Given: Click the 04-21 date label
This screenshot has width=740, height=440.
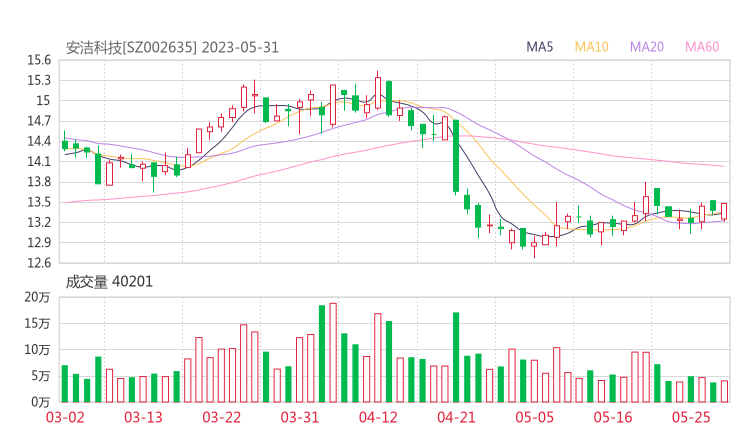Looking at the screenshot, I should (456, 417).
